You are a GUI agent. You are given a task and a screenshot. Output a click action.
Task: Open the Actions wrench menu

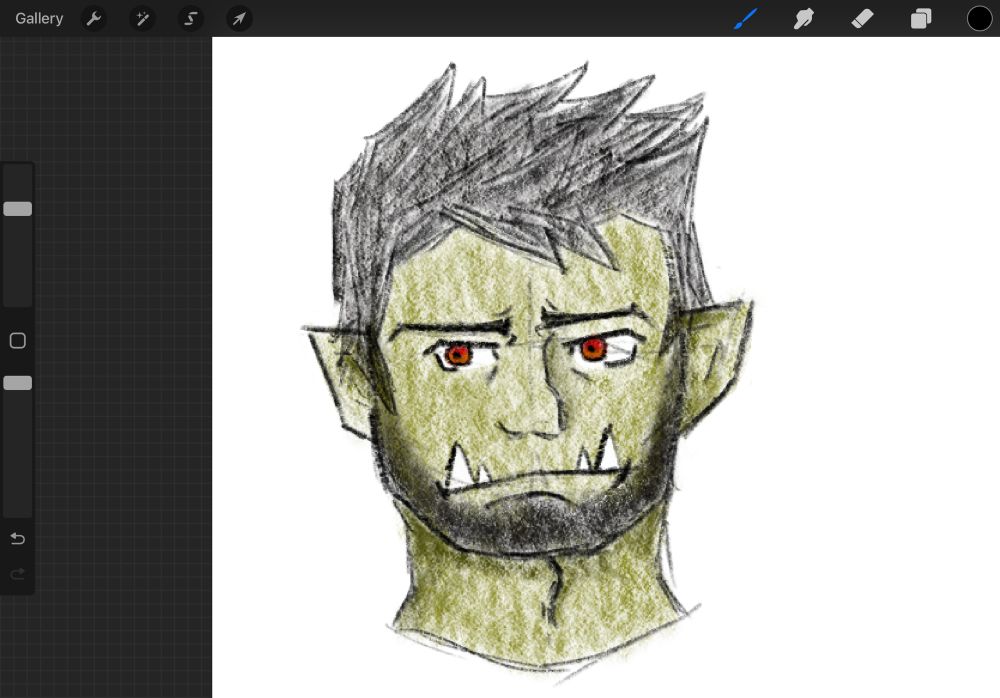coord(94,19)
